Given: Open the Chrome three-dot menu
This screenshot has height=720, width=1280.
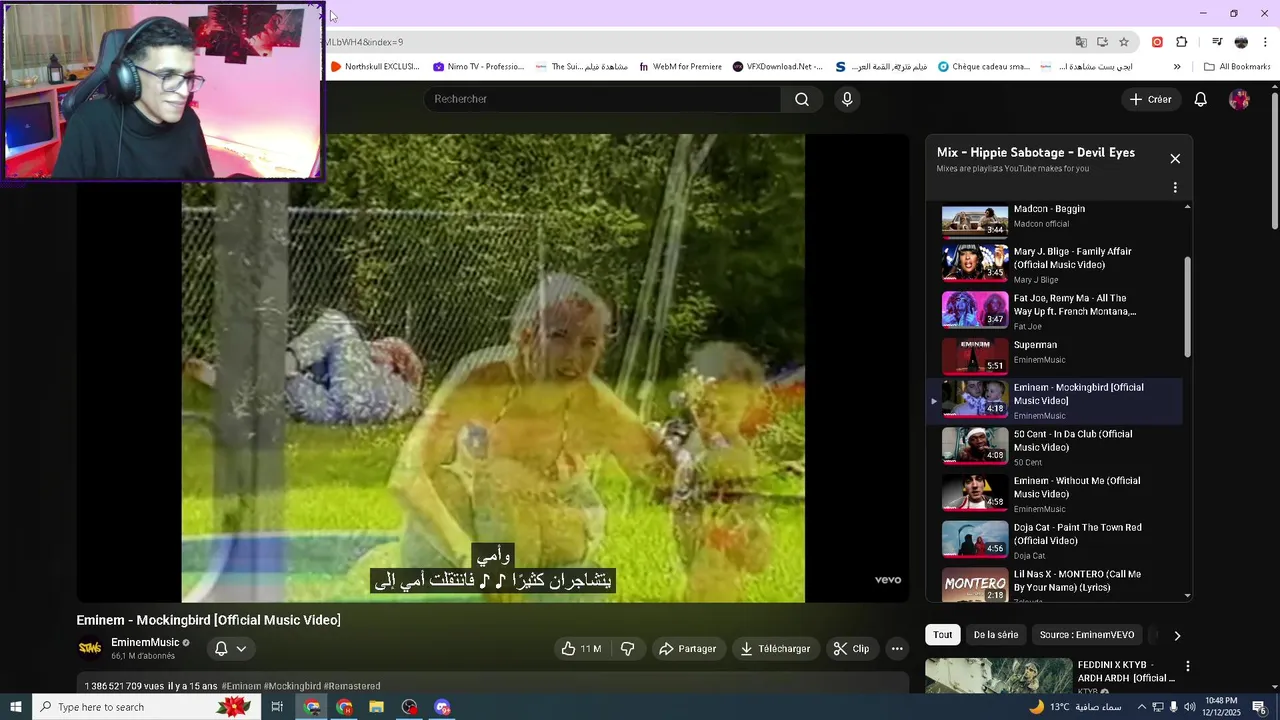Looking at the screenshot, I should coord(1266,42).
